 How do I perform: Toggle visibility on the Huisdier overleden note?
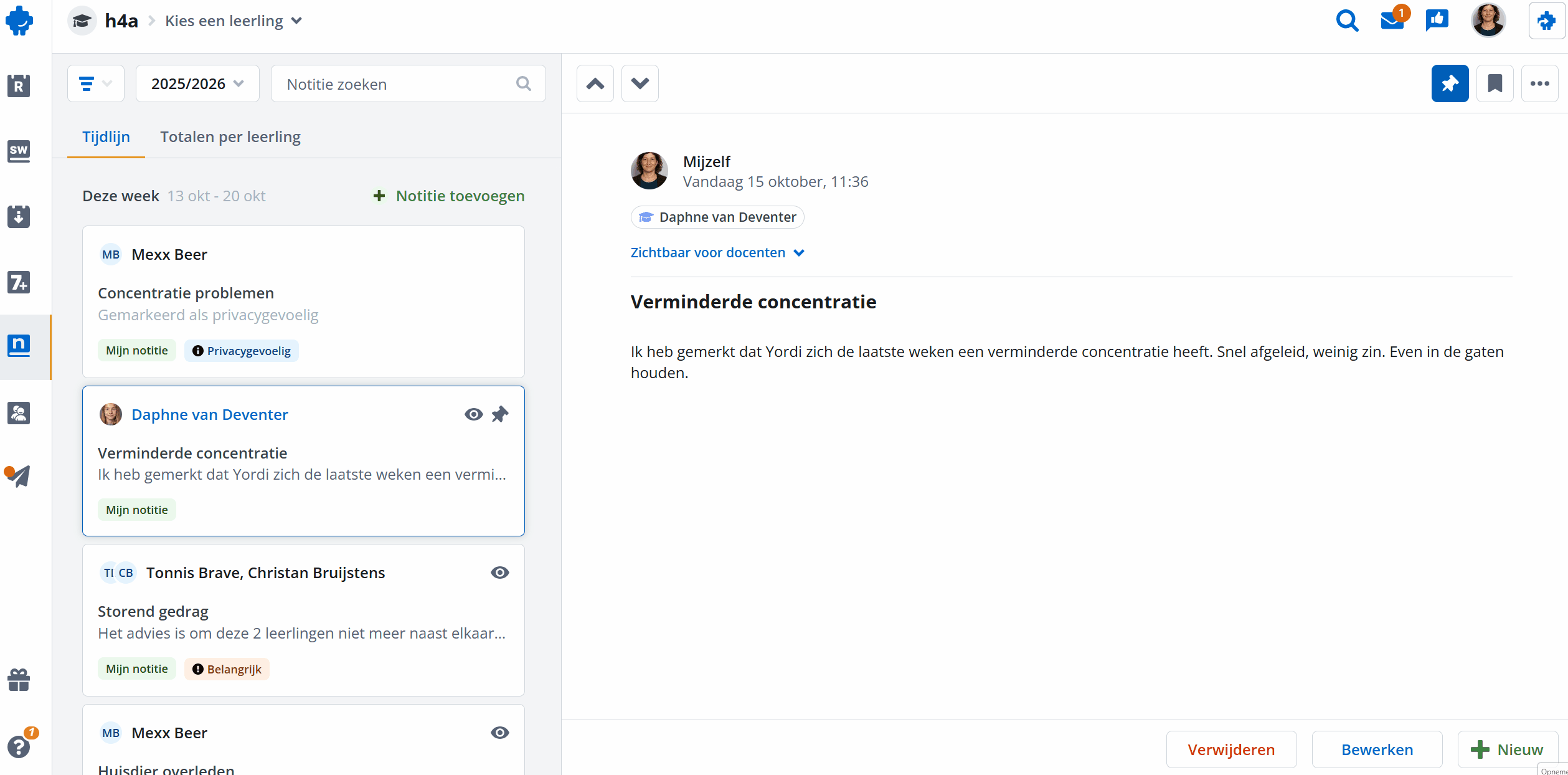coord(500,733)
